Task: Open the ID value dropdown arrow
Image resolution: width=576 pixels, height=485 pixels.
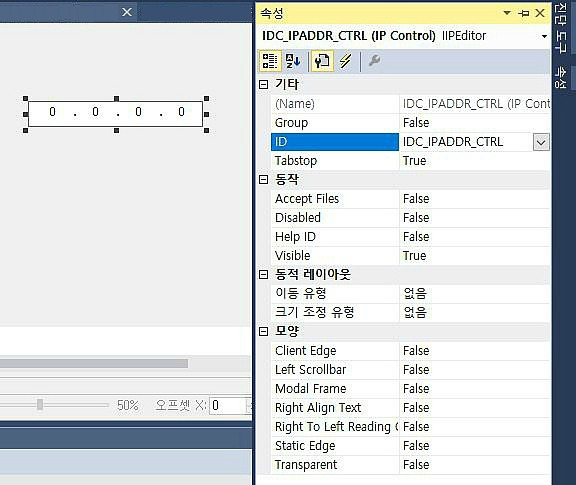Action: pos(541,142)
